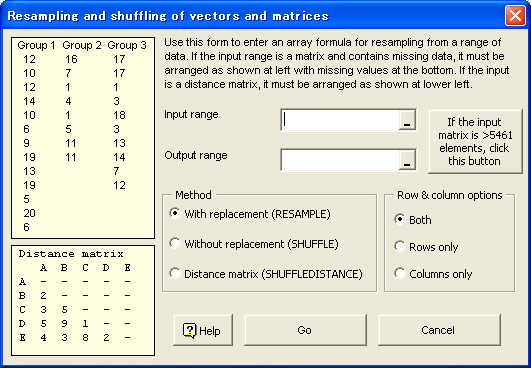This screenshot has width=531, height=368.
Task: Choose Distance matrix (SHUFFLEDISTANCE) option
Action: 266,274
